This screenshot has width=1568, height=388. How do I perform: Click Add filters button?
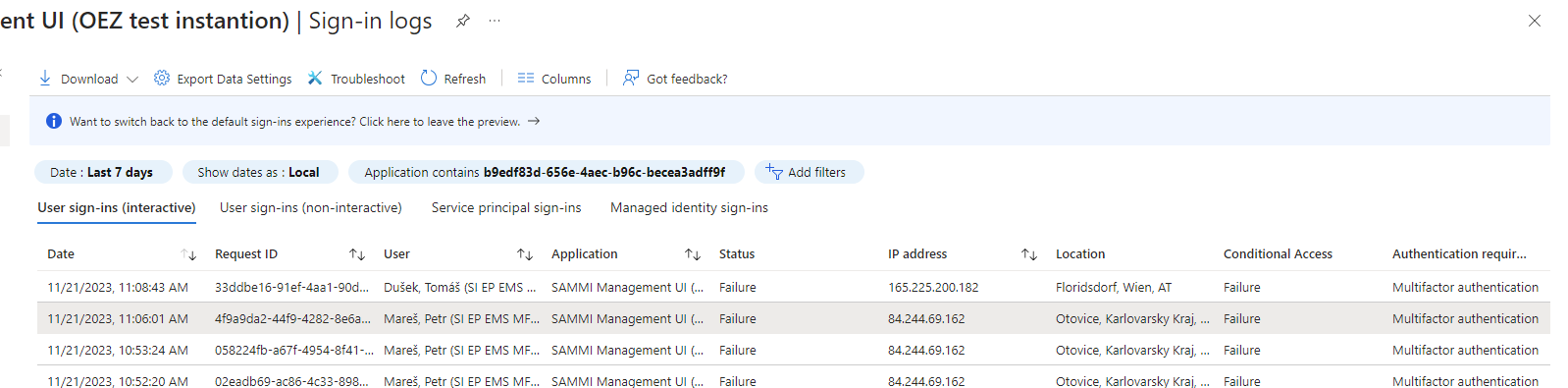(x=809, y=172)
